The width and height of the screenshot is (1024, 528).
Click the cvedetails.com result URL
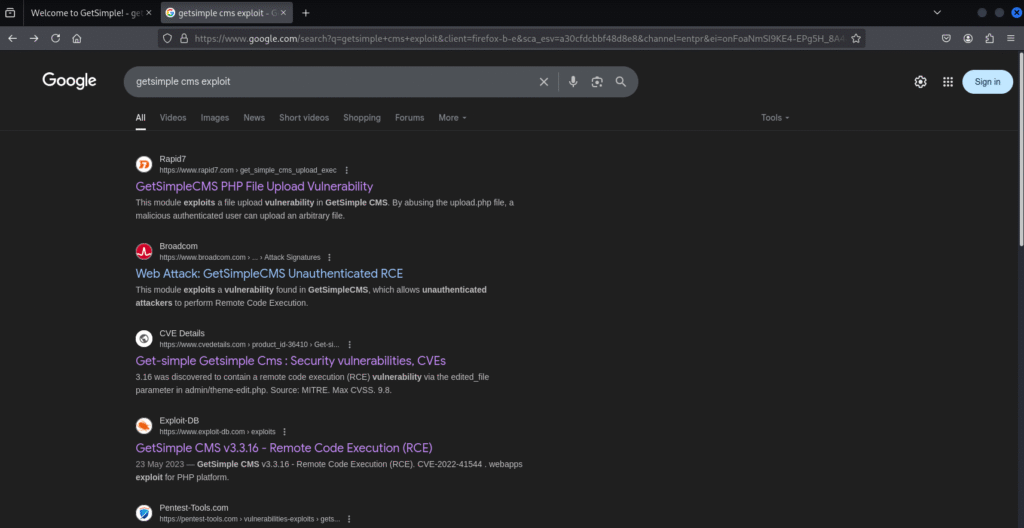[249, 344]
